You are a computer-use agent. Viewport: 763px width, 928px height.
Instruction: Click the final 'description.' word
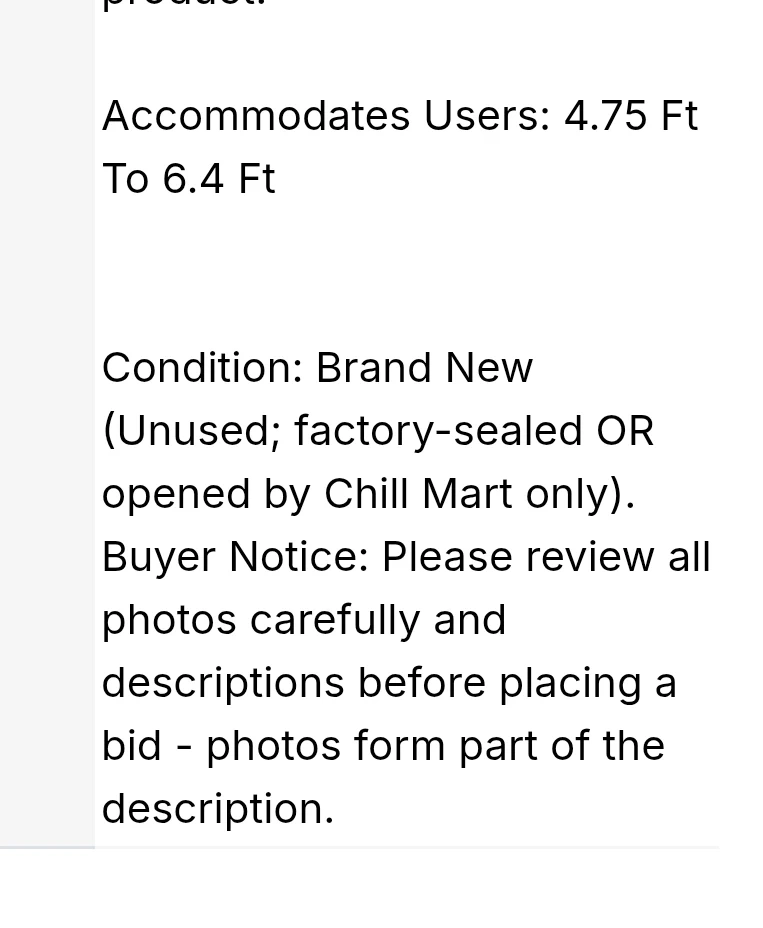pyautogui.click(x=218, y=809)
